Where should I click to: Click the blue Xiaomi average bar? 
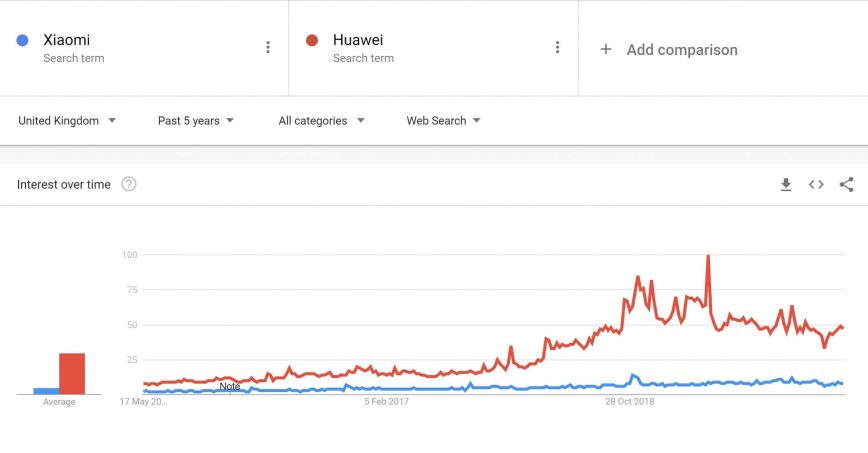click(46, 391)
